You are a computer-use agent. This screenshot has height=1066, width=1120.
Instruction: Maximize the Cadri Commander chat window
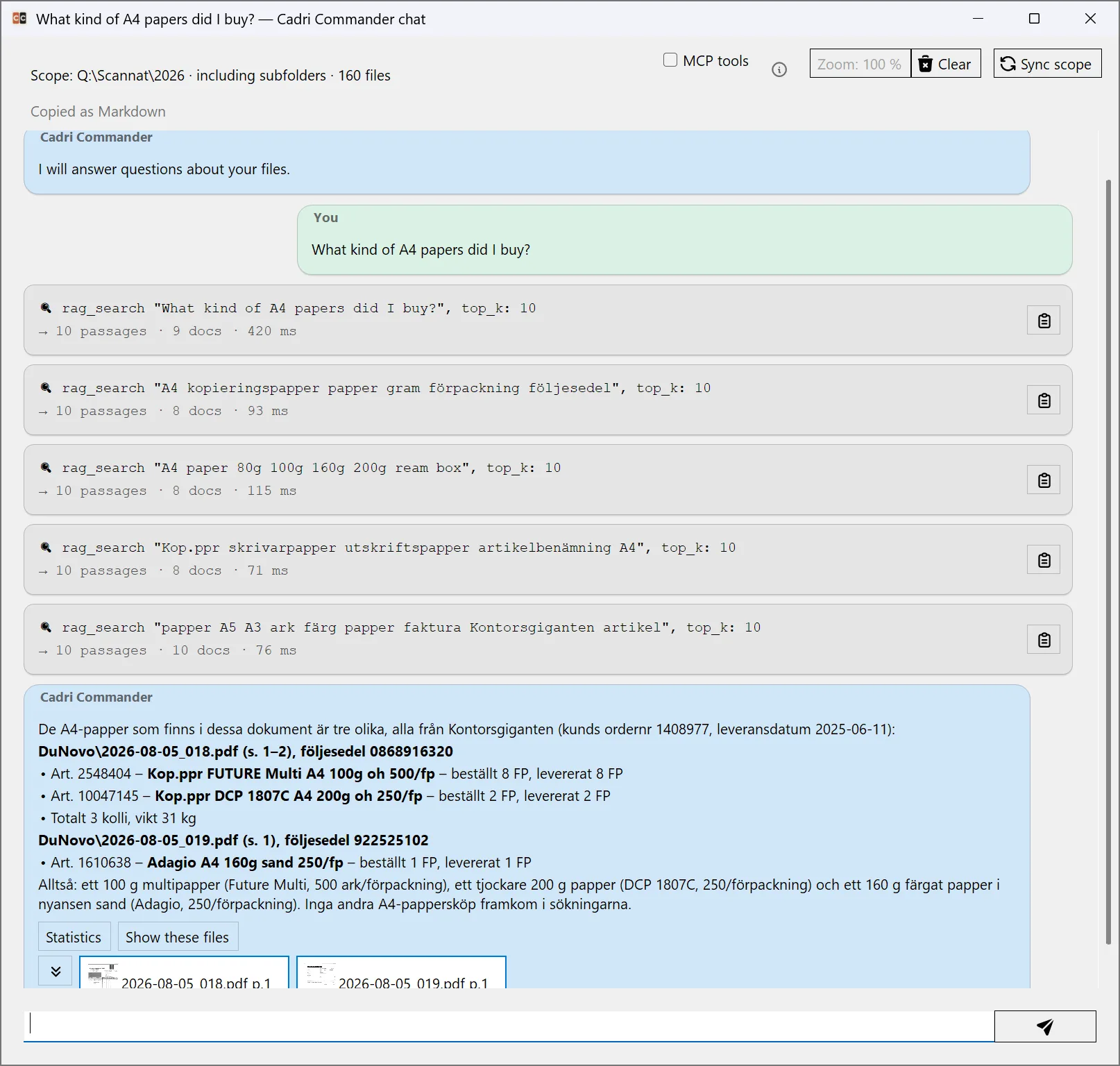1034,19
